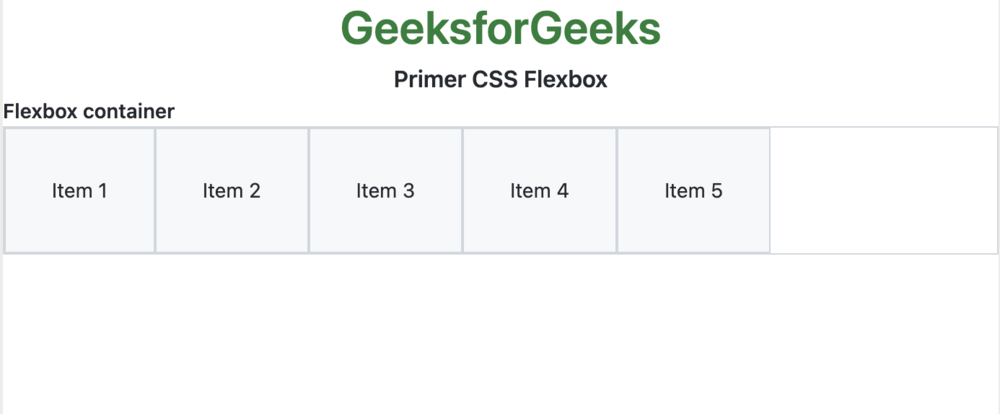The image size is (1000, 414).
Task: Select the Item 1 flex box
Action: tap(80, 190)
